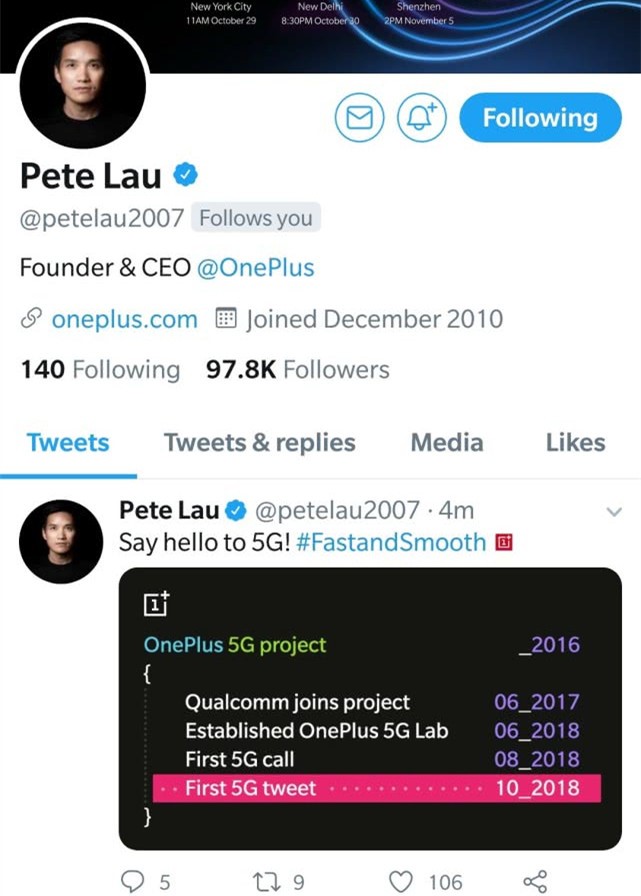Select the Likes tab
Viewport: 641px width, 896px height.
click(x=575, y=443)
